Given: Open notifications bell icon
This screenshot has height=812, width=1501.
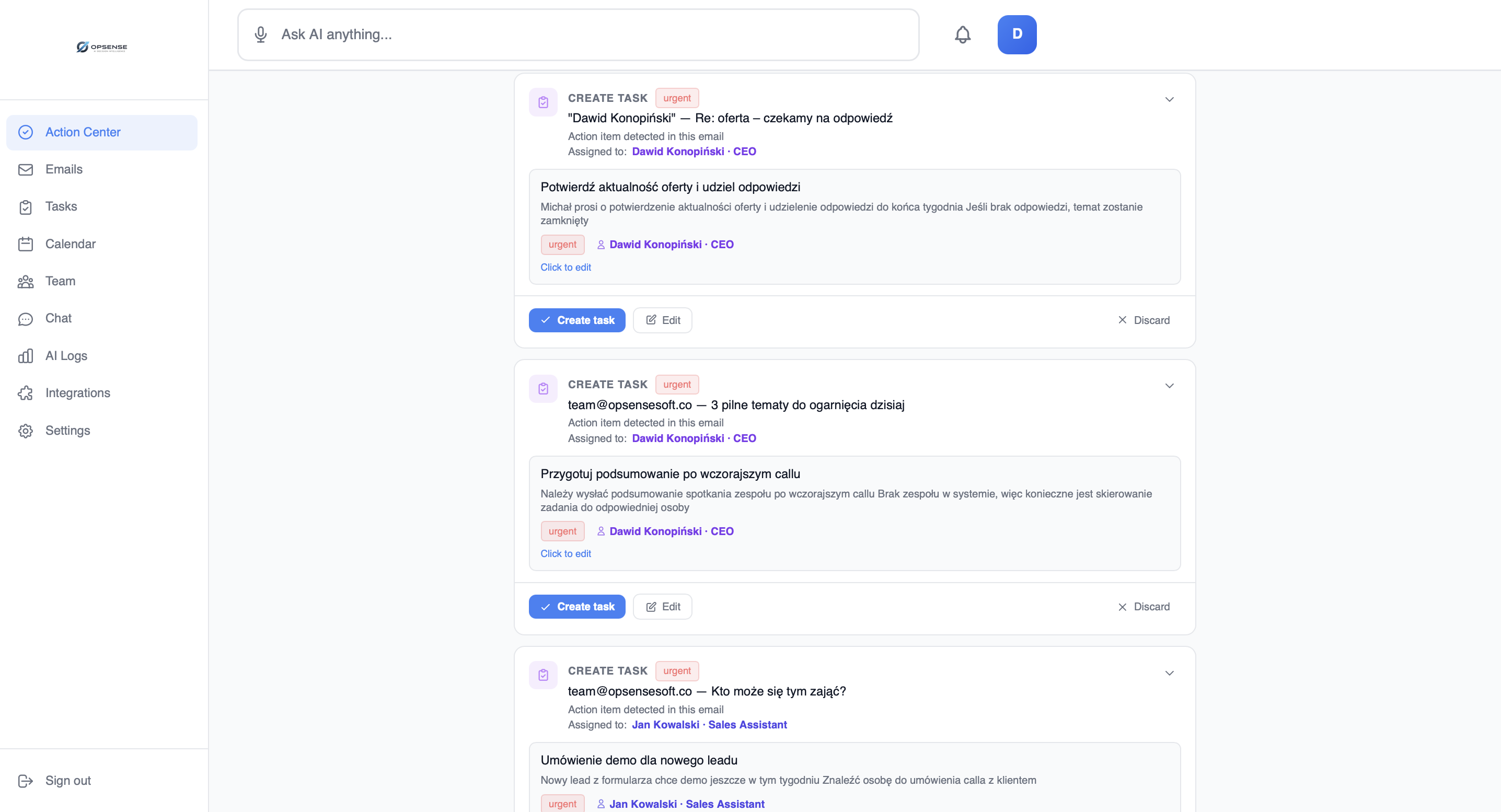Looking at the screenshot, I should pos(962,34).
